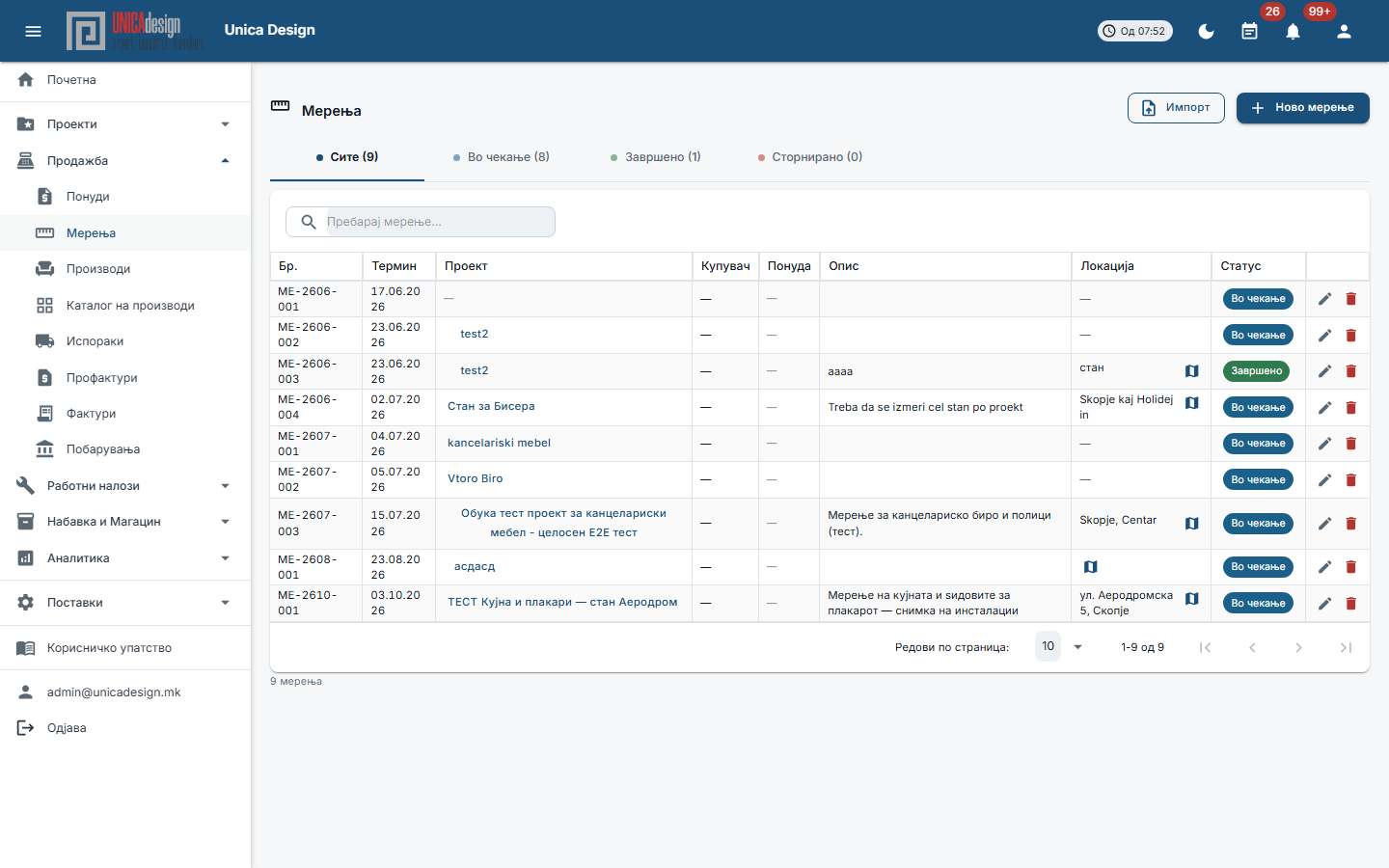Viewport: 1389px width, 868px height.
Task: Switch to Сторнирано (0) tab
Action: 810,157
